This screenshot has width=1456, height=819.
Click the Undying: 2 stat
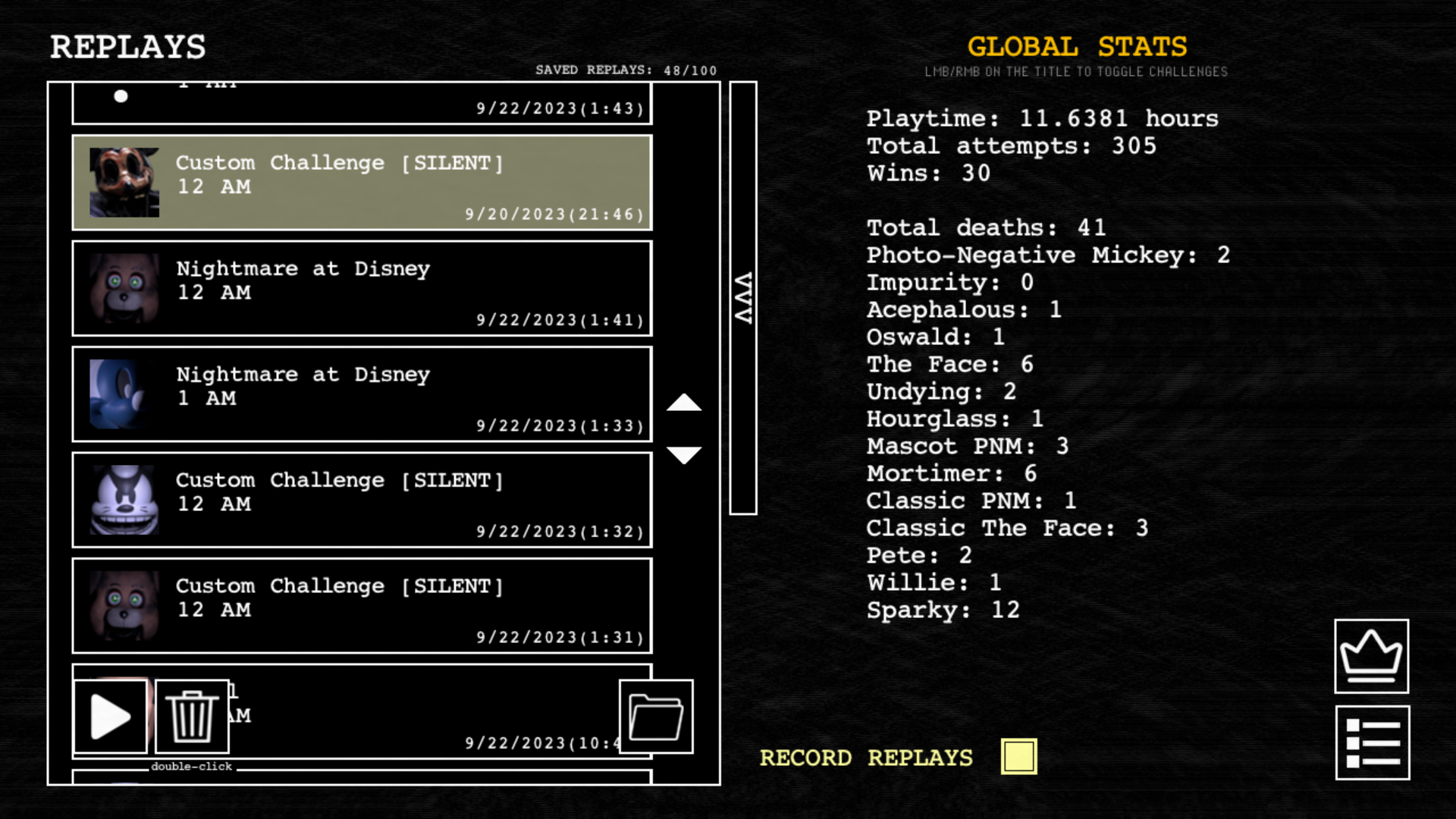941,392
